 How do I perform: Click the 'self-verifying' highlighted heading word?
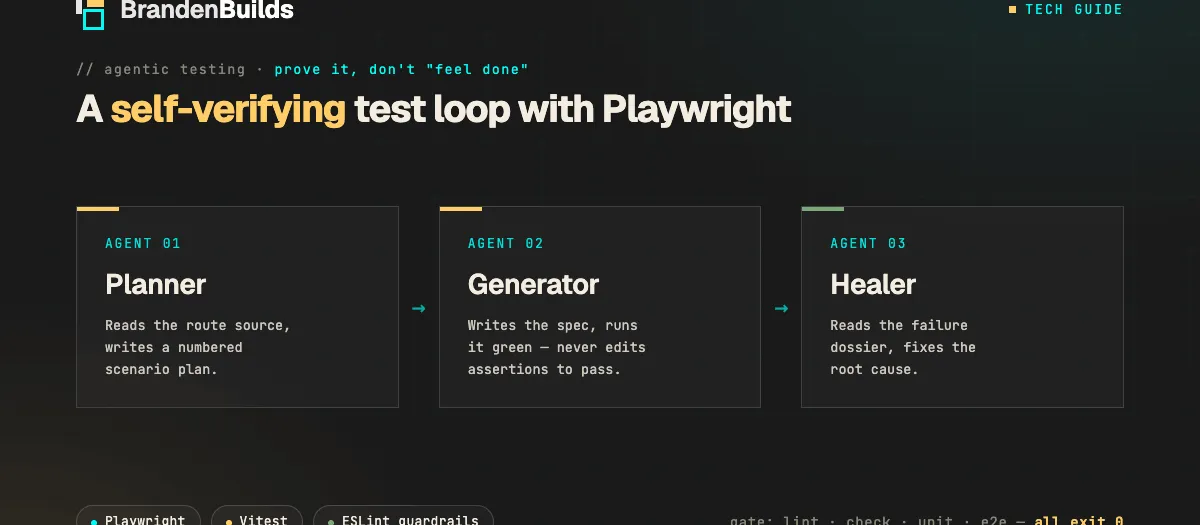pos(228,109)
